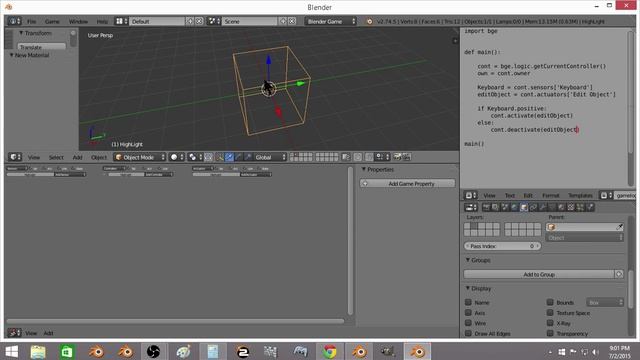Open Properties editor type selector icon

(471, 207)
